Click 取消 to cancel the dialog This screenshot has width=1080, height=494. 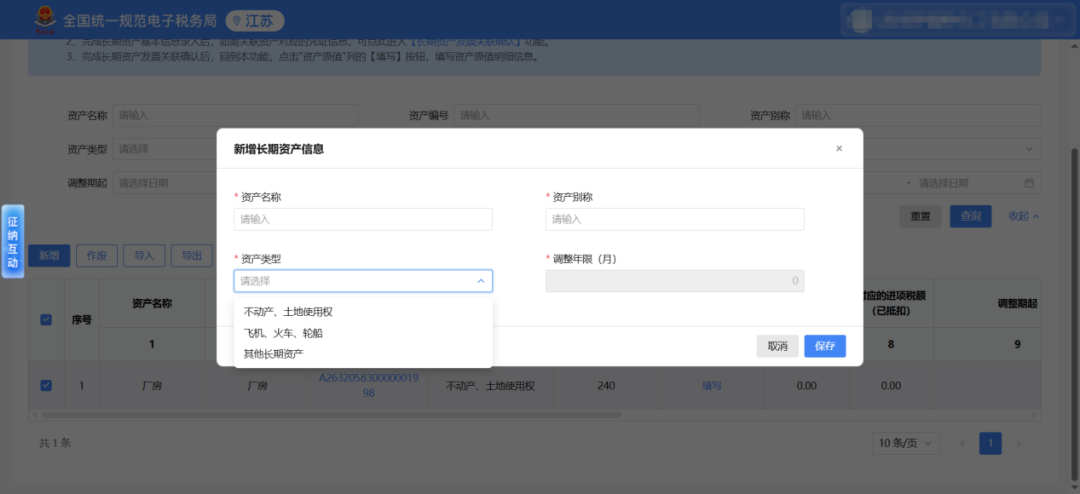click(x=777, y=346)
